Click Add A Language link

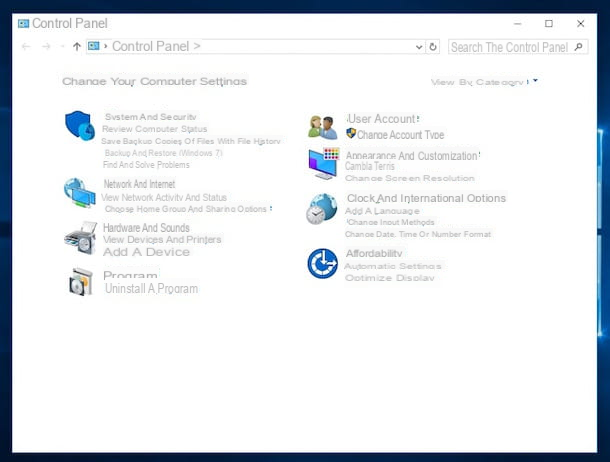pyautogui.click(x=382, y=211)
